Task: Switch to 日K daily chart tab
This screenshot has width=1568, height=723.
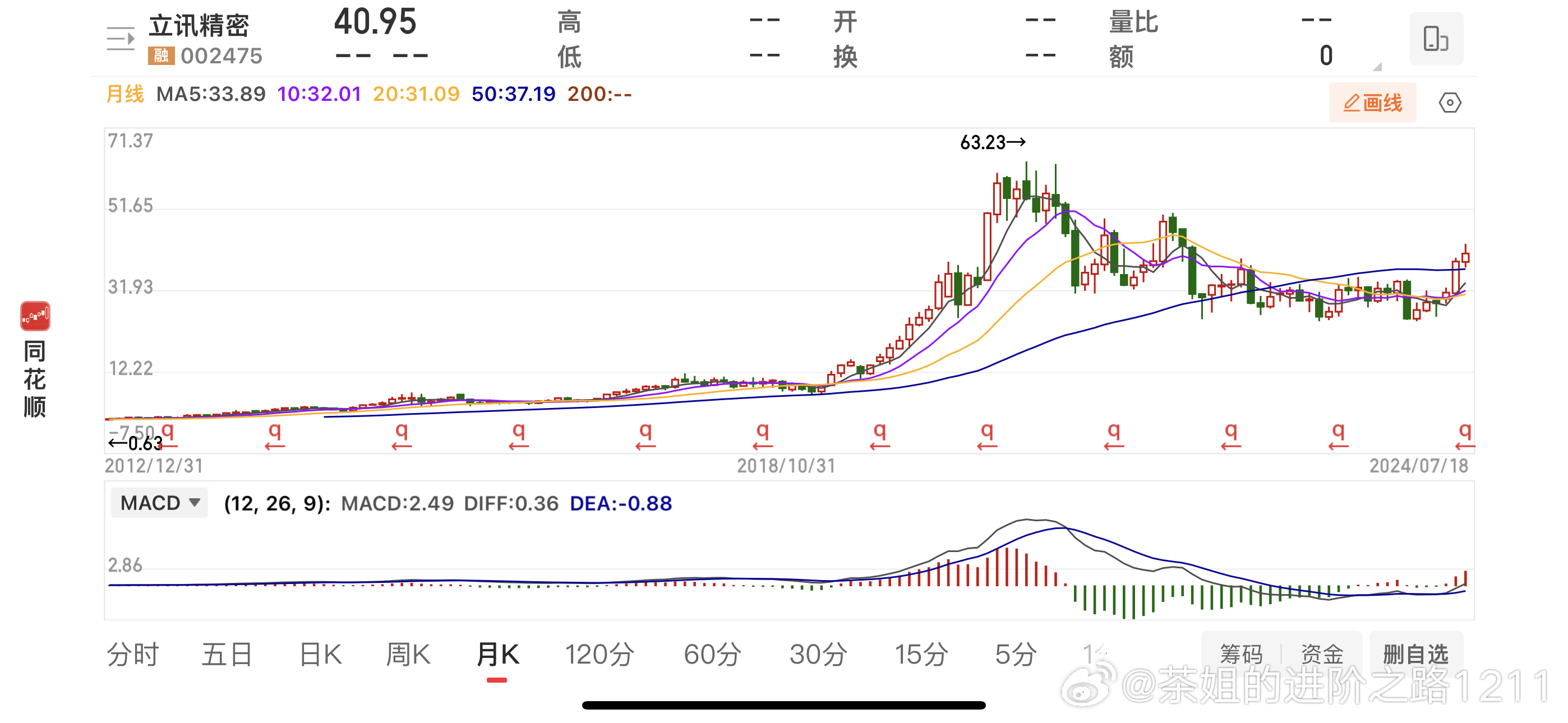Action: point(320,654)
